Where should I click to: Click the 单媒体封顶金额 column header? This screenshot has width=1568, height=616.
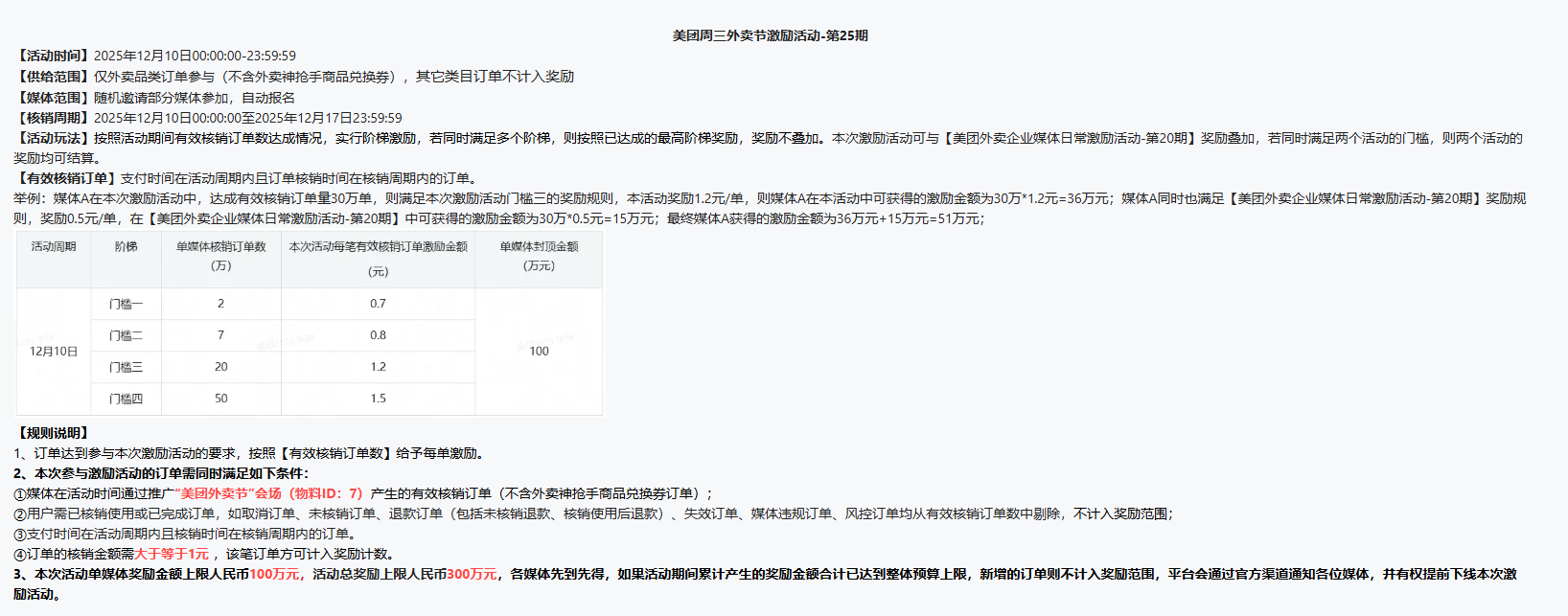539,247
